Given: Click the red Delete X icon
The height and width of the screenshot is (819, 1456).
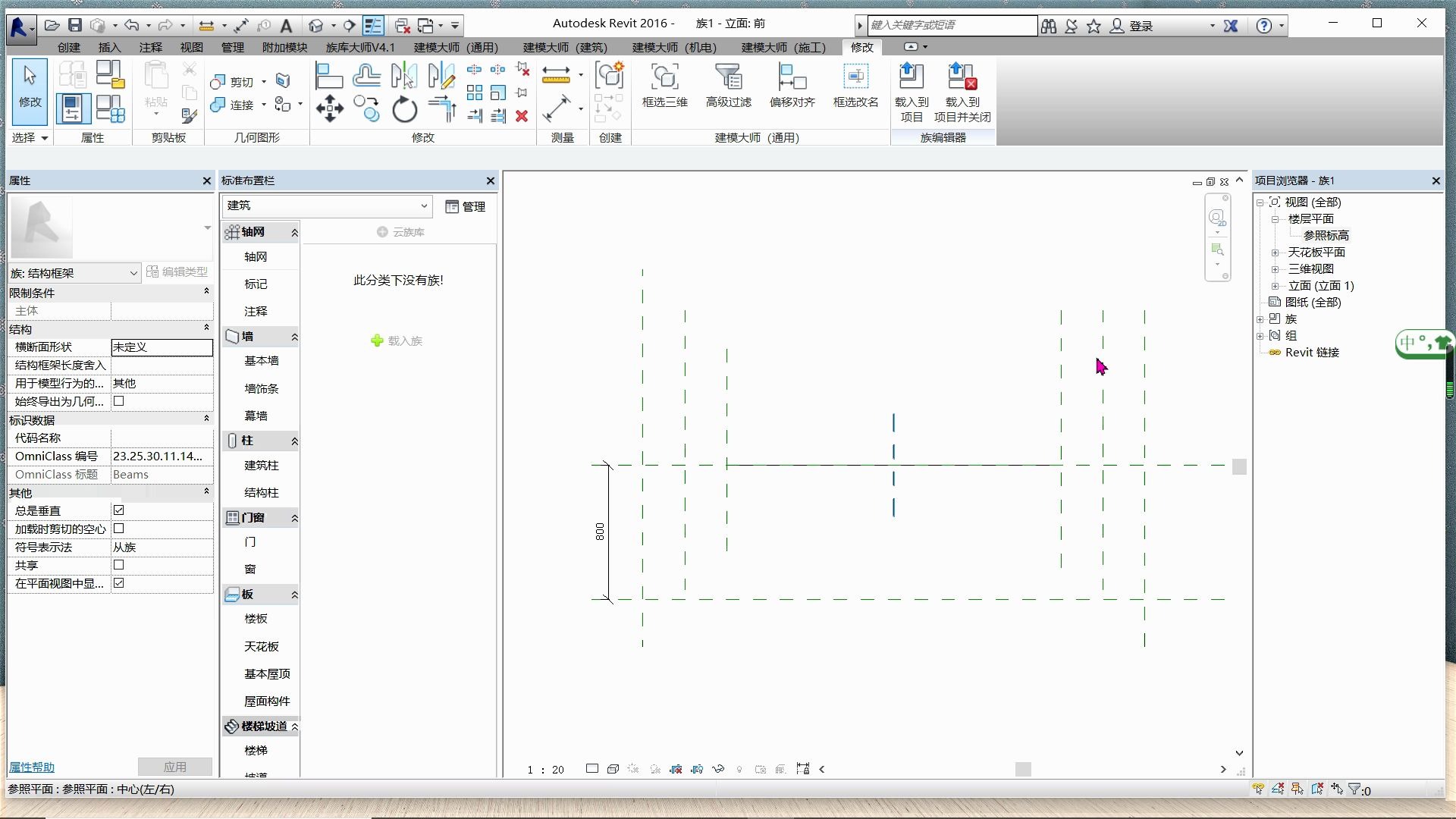Looking at the screenshot, I should 522,116.
